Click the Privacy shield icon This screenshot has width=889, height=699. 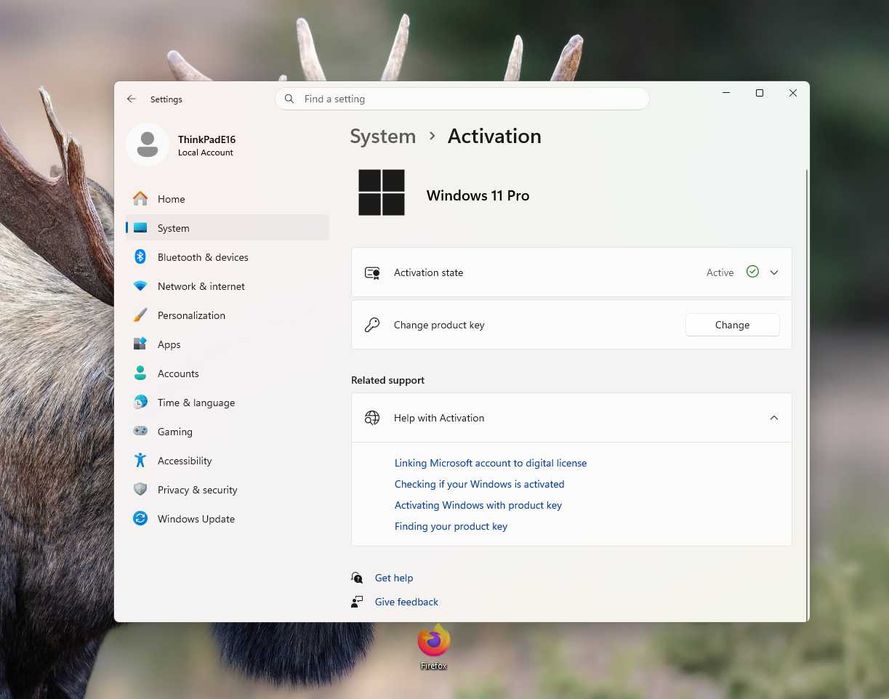[140, 489]
